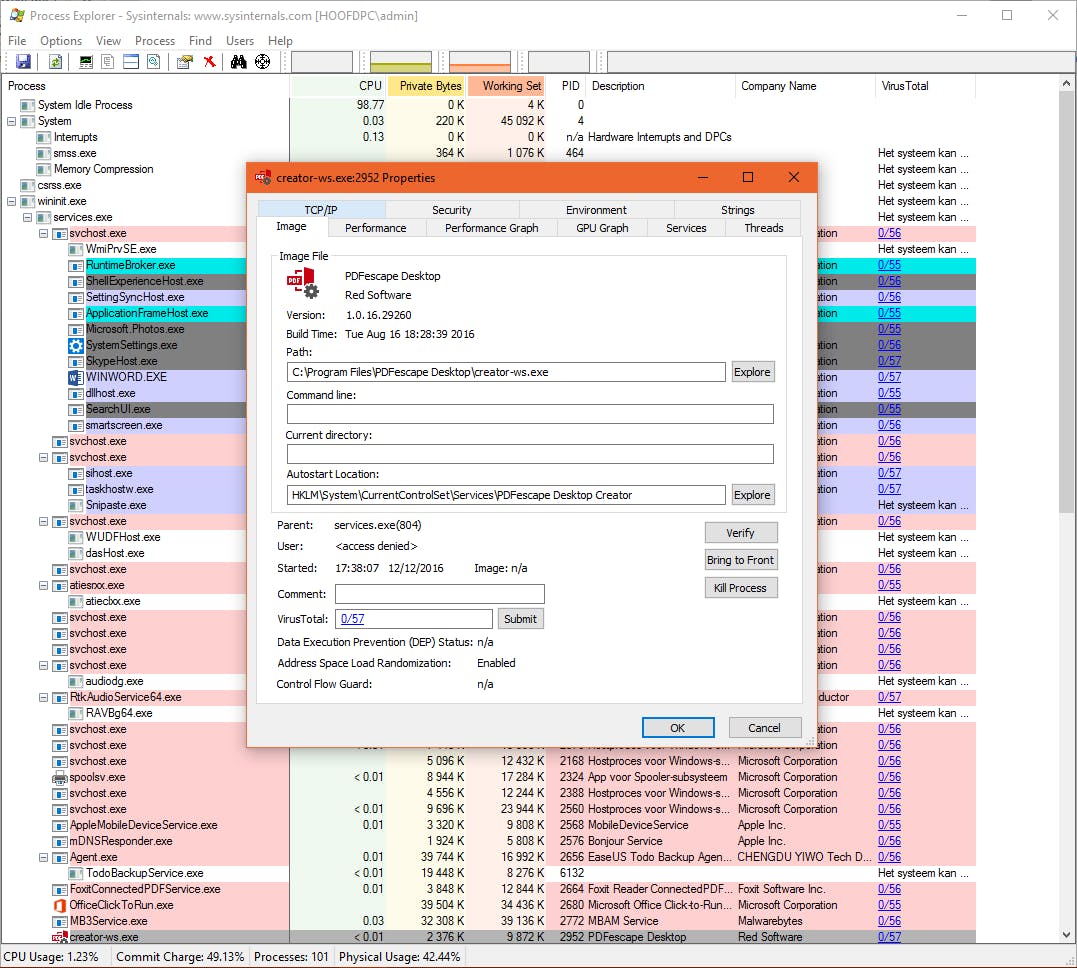Image resolution: width=1077 pixels, height=968 pixels.
Task: Collapse svchost.exe node above sihost.exe
Action: [43, 458]
